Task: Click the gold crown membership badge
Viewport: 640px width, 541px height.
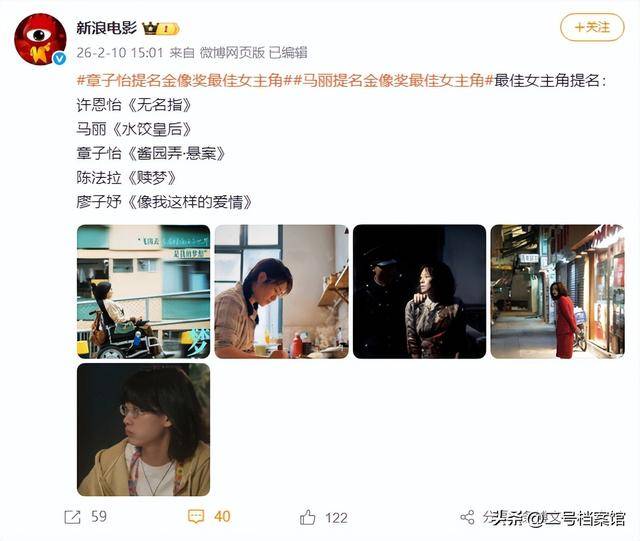Action: pyautogui.click(x=160, y=29)
